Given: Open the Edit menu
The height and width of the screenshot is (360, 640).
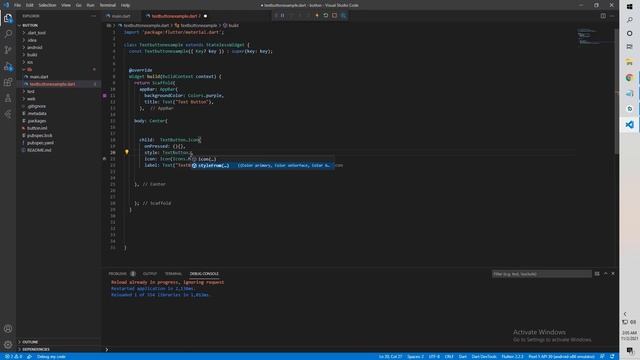Looking at the screenshot, I should click(x=30, y=5).
